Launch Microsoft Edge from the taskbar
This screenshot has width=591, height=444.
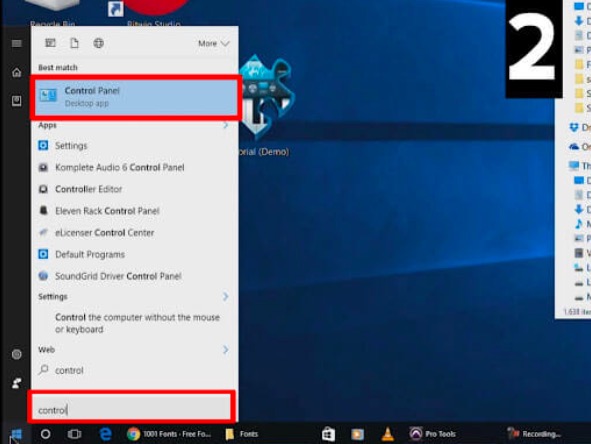(x=106, y=434)
